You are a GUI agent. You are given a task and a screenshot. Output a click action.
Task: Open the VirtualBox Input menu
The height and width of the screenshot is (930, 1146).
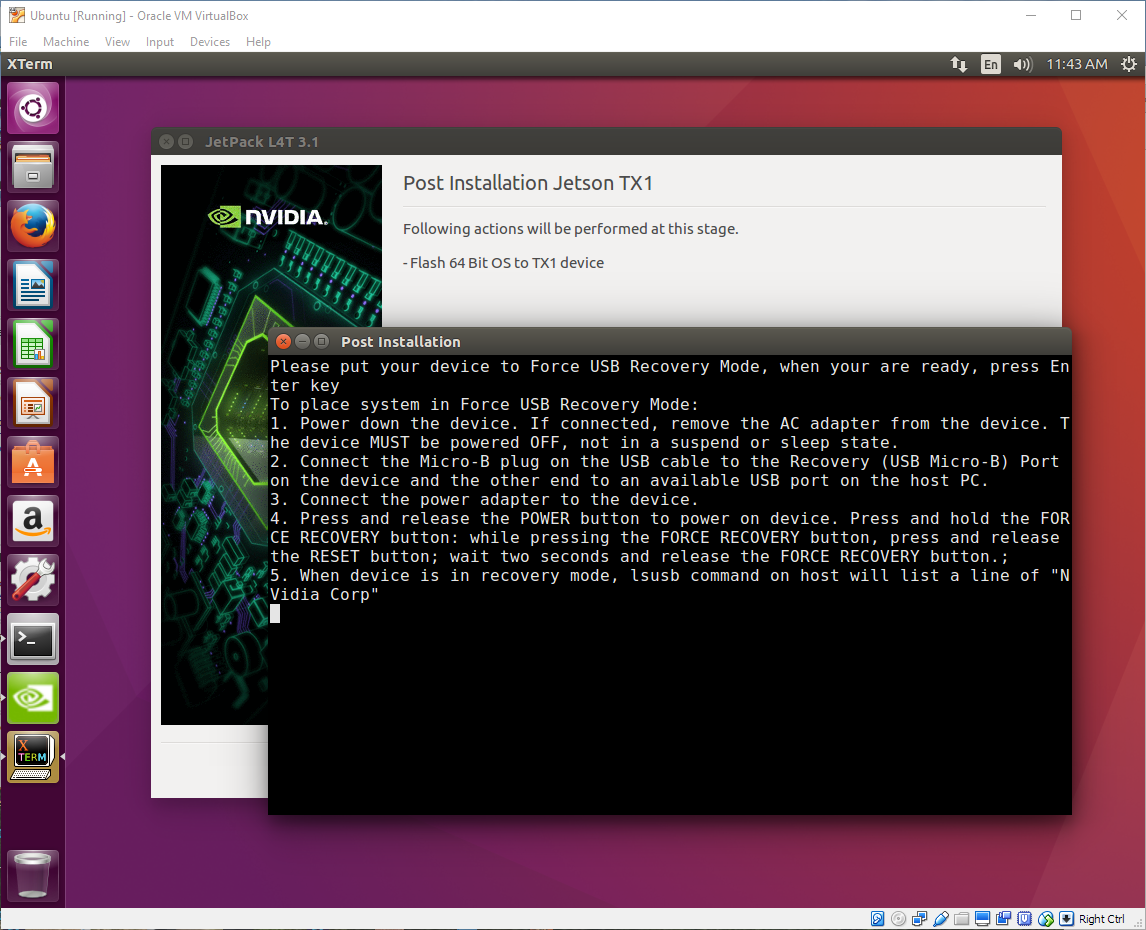click(x=160, y=42)
